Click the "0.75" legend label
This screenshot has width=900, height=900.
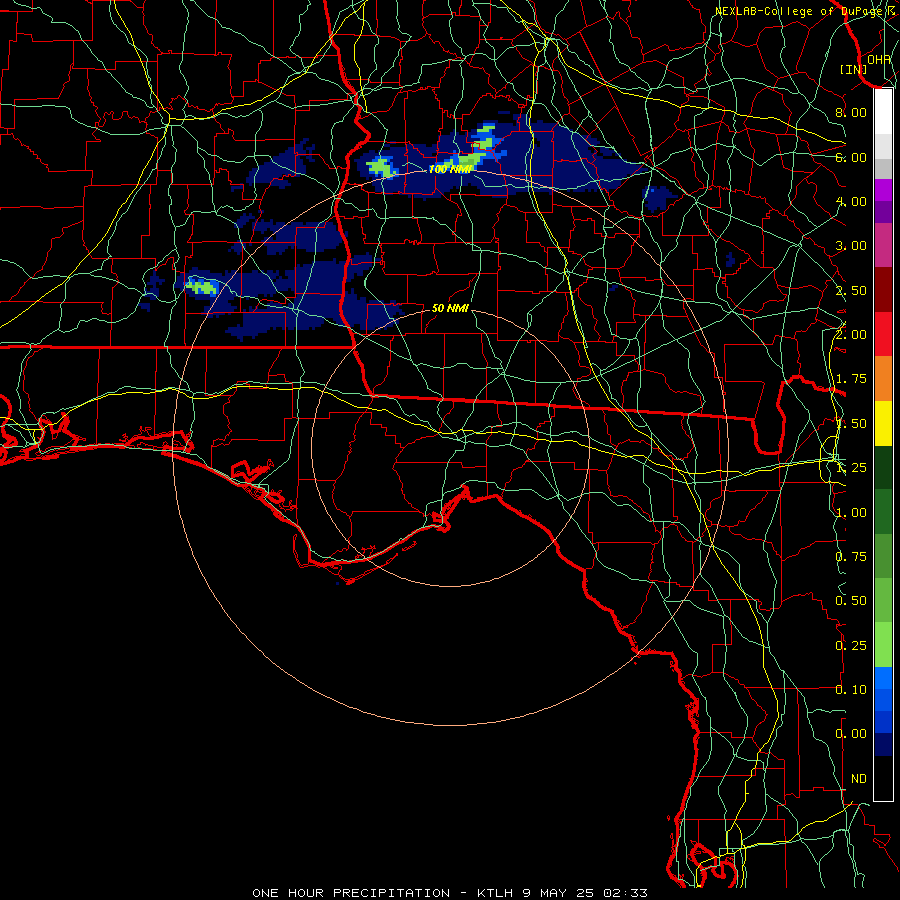click(x=851, y=557)
